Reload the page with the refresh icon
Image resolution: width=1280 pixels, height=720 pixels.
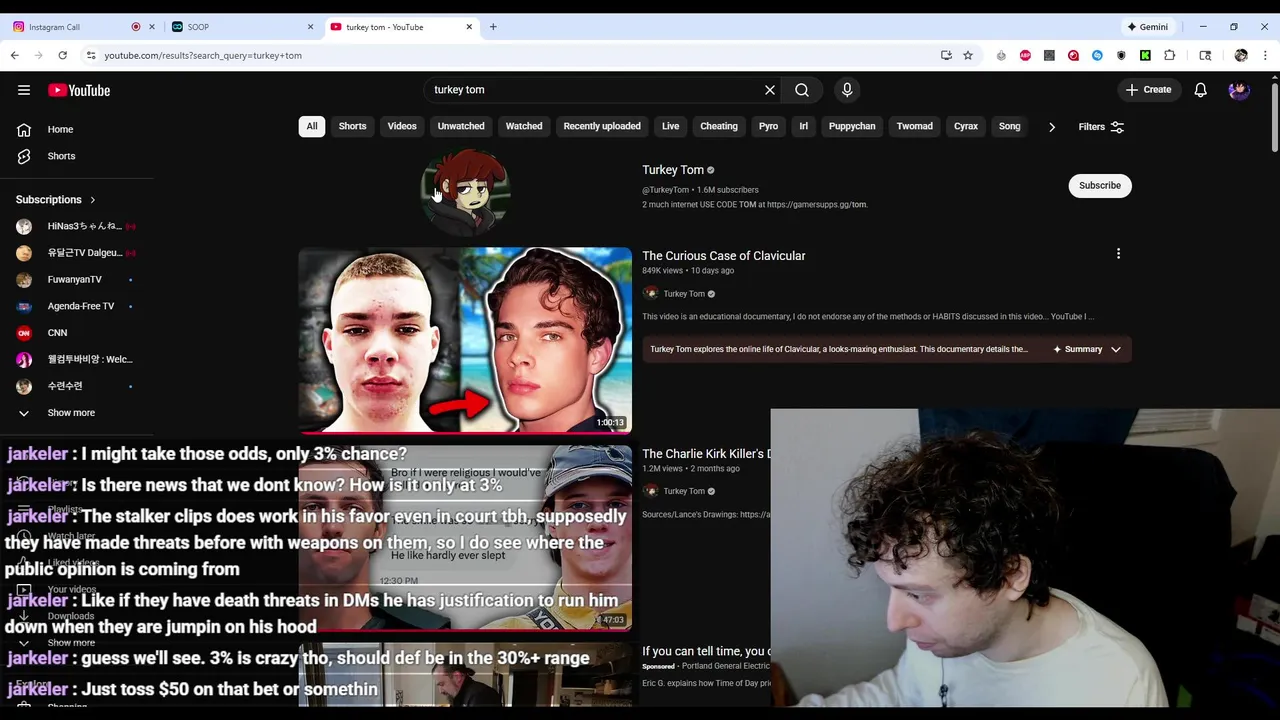(x=62, y=55)
